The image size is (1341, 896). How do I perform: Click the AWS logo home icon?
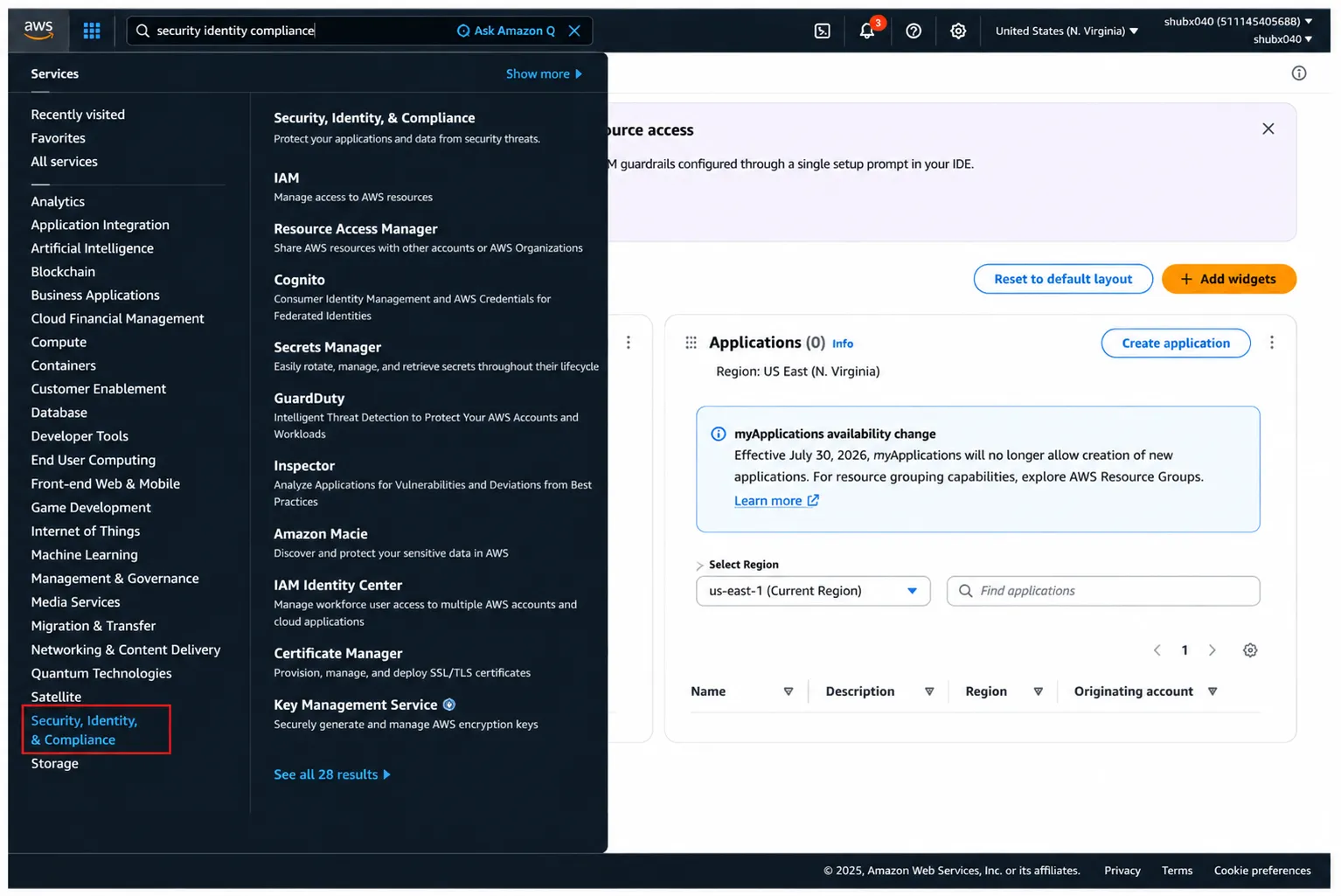click(38, 30)
